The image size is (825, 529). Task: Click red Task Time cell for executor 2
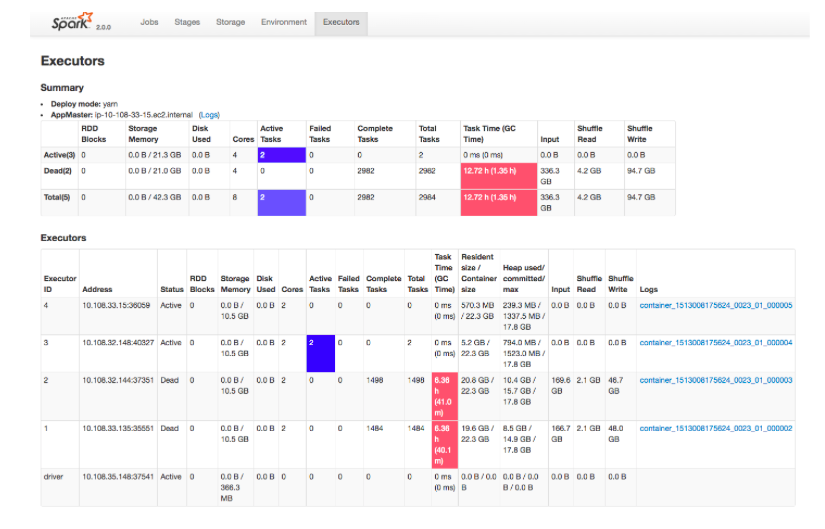coord(445,396)
